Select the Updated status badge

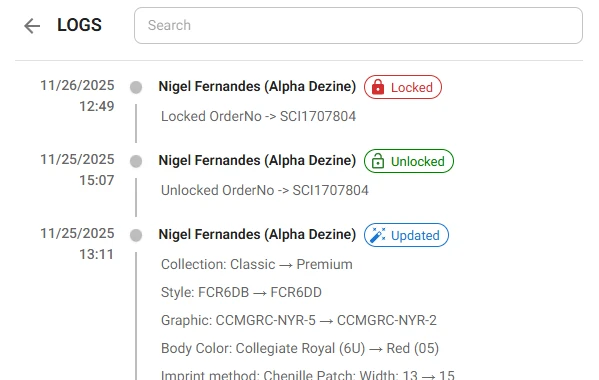click(406, 235)
